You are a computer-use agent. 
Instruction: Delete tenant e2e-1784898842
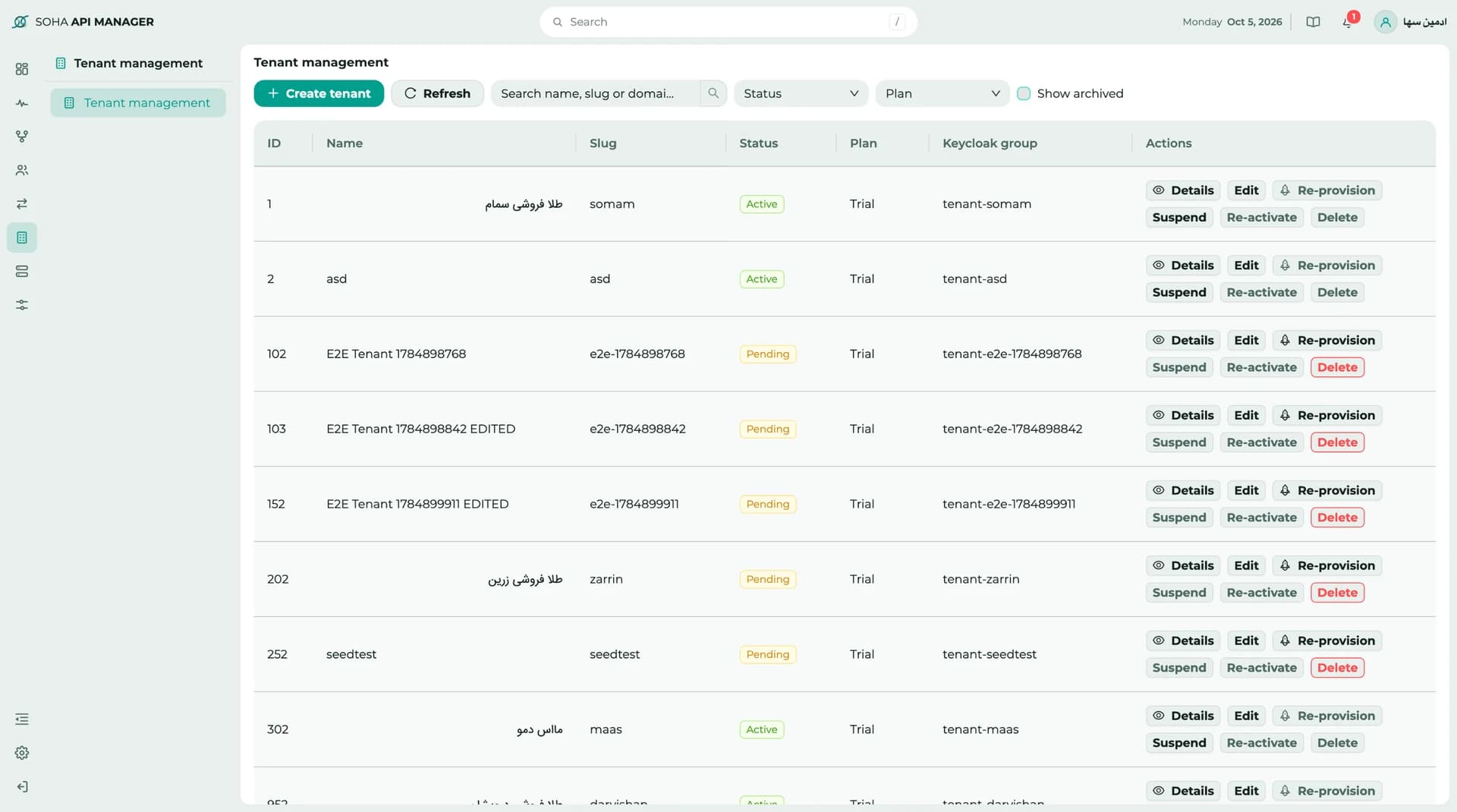click(x=1337, y=442)
